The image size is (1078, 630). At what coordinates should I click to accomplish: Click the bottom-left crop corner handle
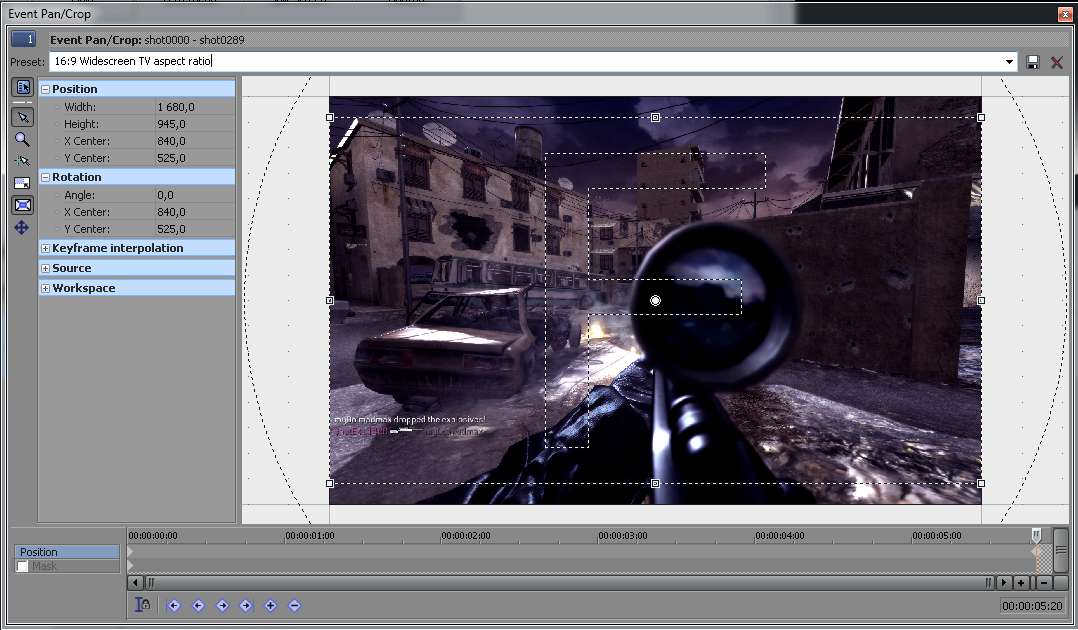329,484
